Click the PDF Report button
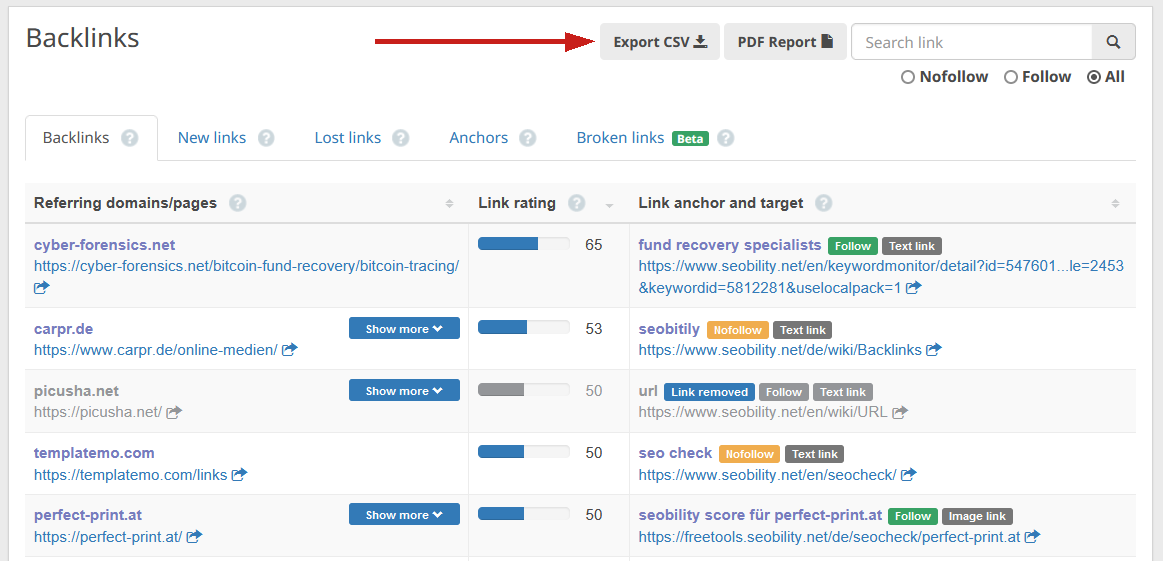Image resolution: width=1163 pixels, height=561 pixels. click(785, 42)
